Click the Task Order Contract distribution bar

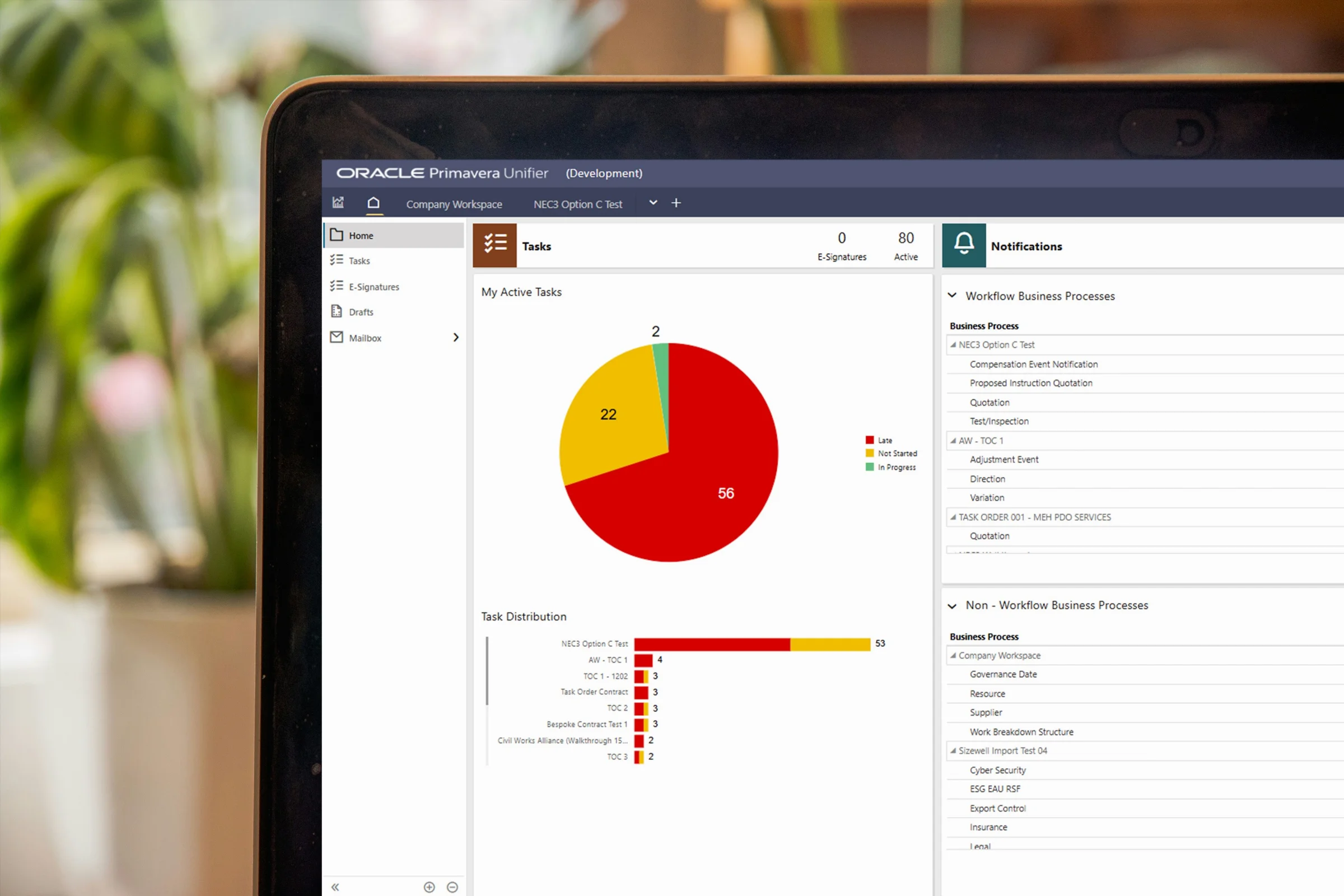coord(641,692)
